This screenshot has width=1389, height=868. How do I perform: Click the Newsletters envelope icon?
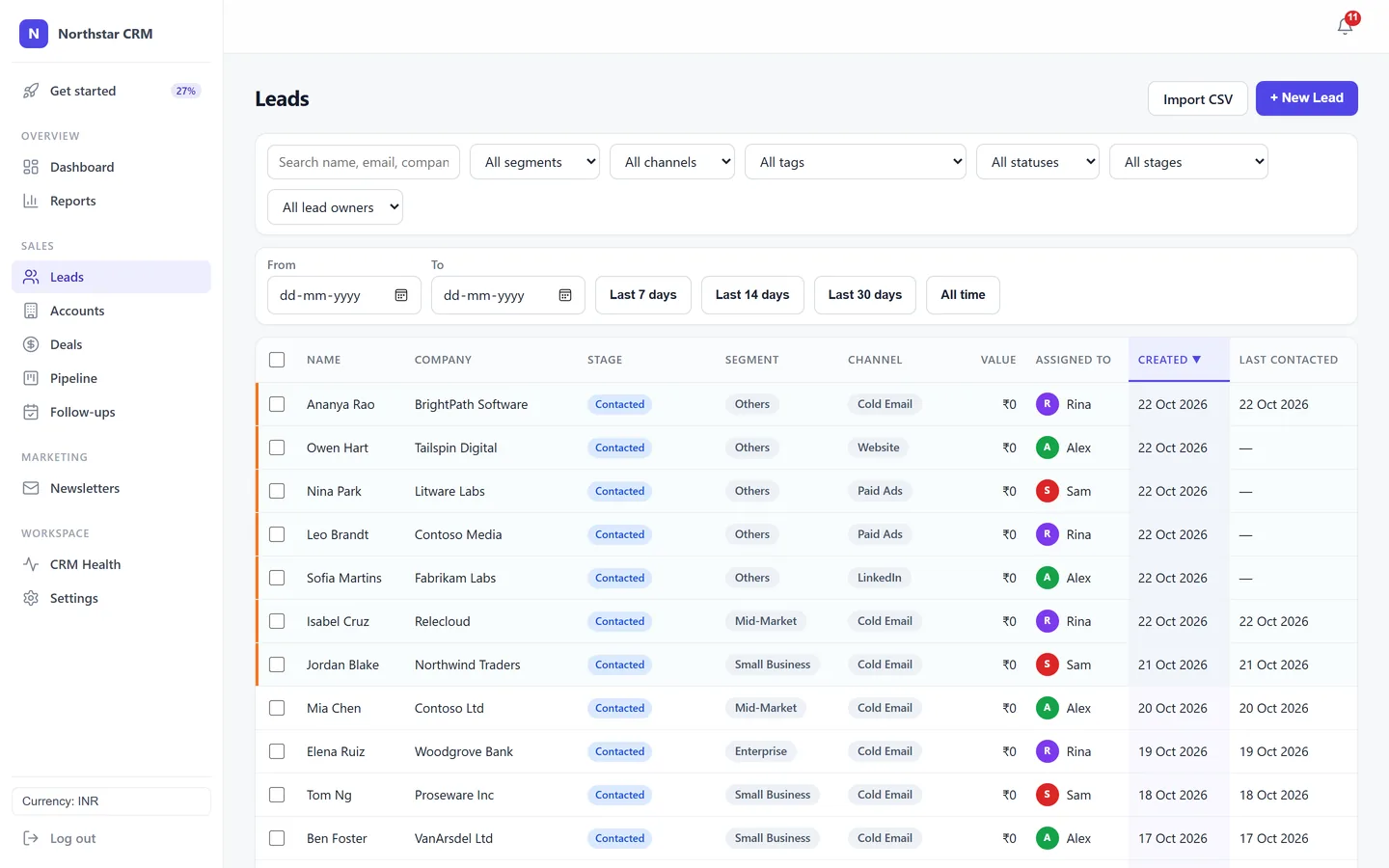coord(31,488)
